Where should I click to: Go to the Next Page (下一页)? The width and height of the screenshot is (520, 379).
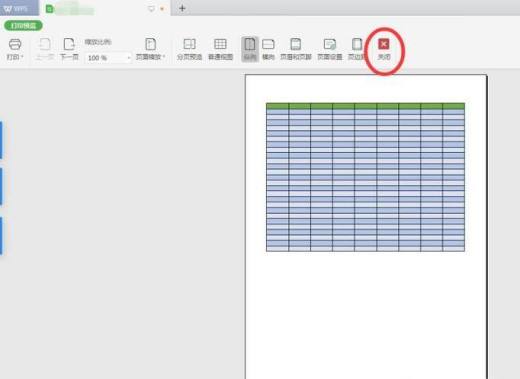(x=69, y=49)
